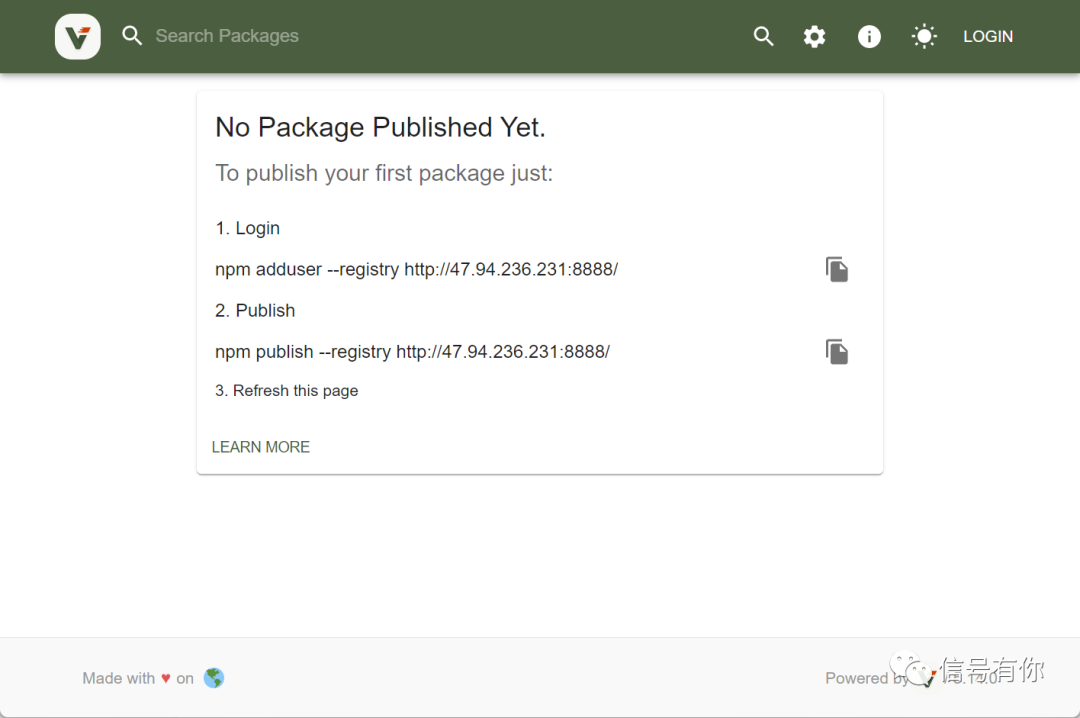Open search via right-side header magnifier icon

tap(763, 36)
